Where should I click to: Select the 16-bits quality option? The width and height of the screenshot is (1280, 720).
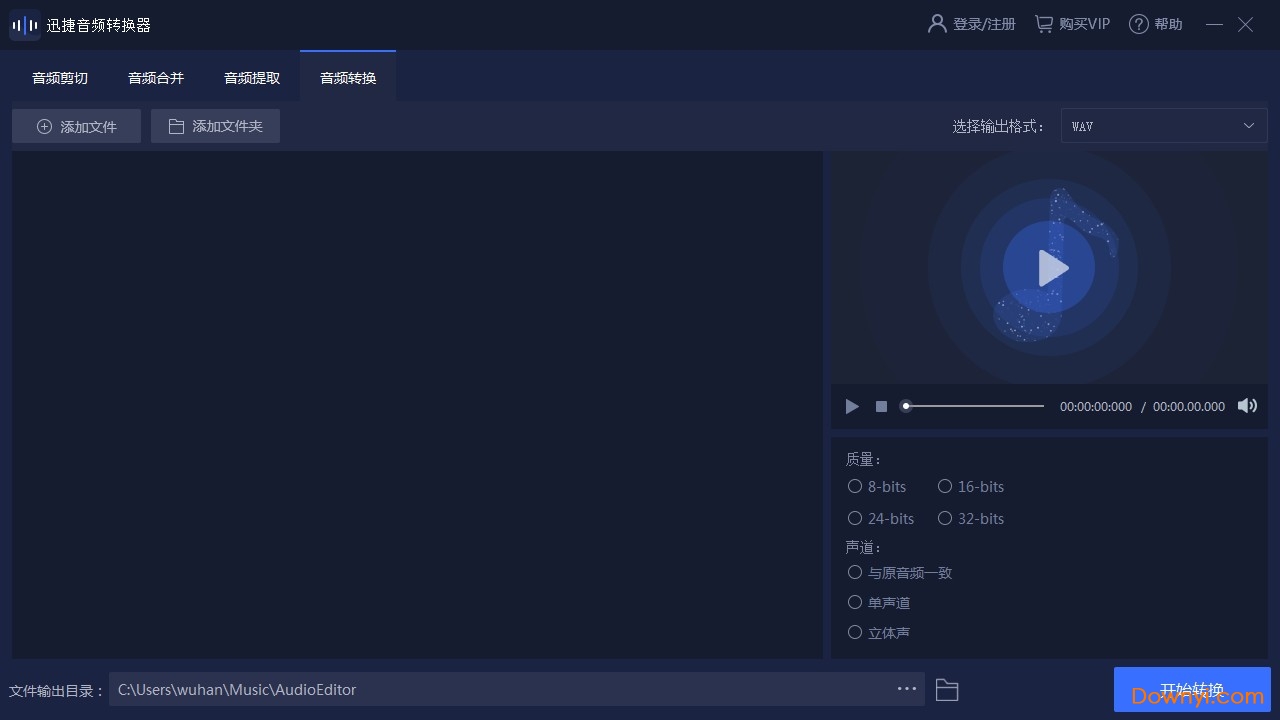[x=945, y=487]
